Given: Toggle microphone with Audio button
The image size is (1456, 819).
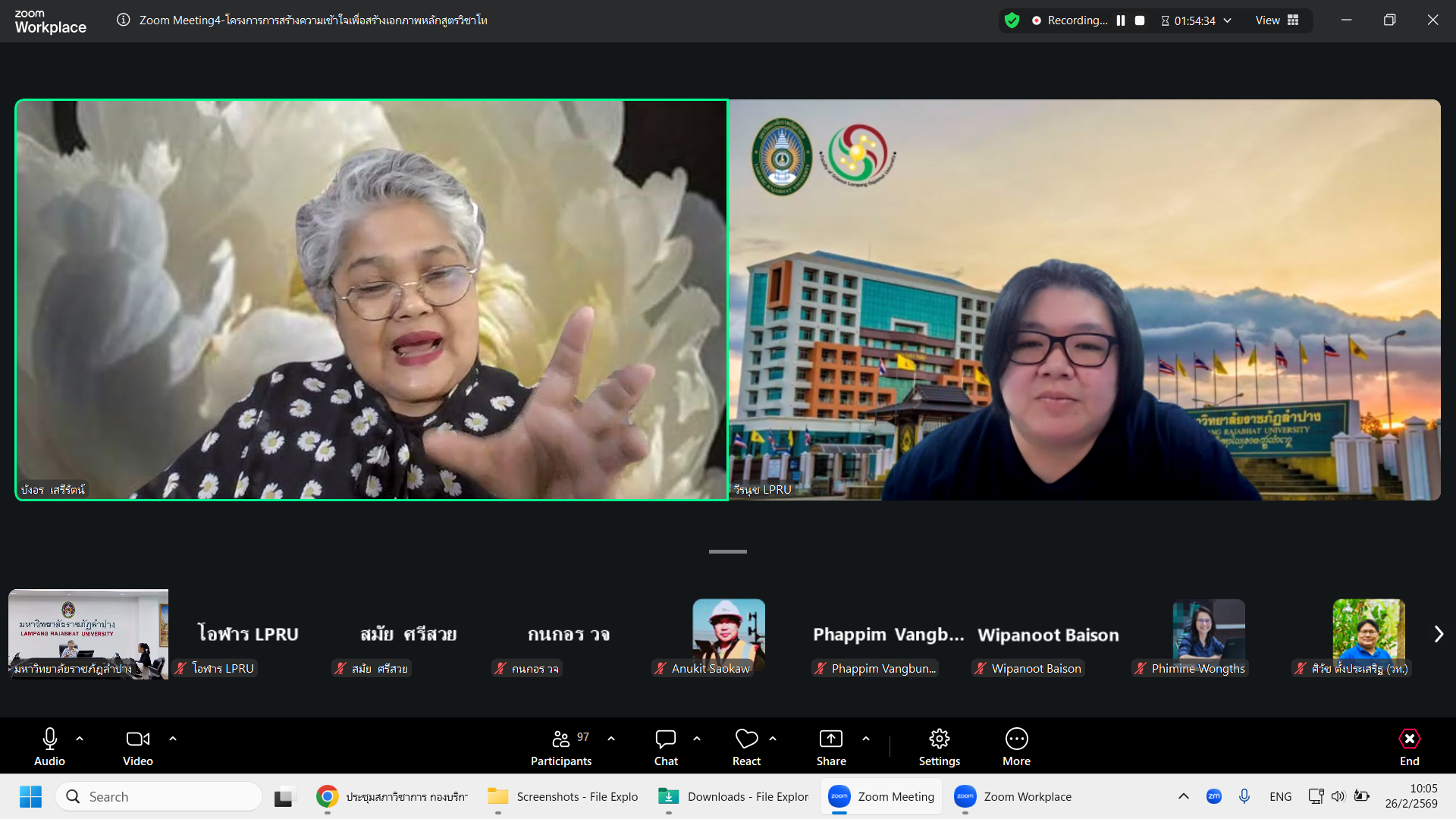Looking at the screenshot, I should (49, 747).
